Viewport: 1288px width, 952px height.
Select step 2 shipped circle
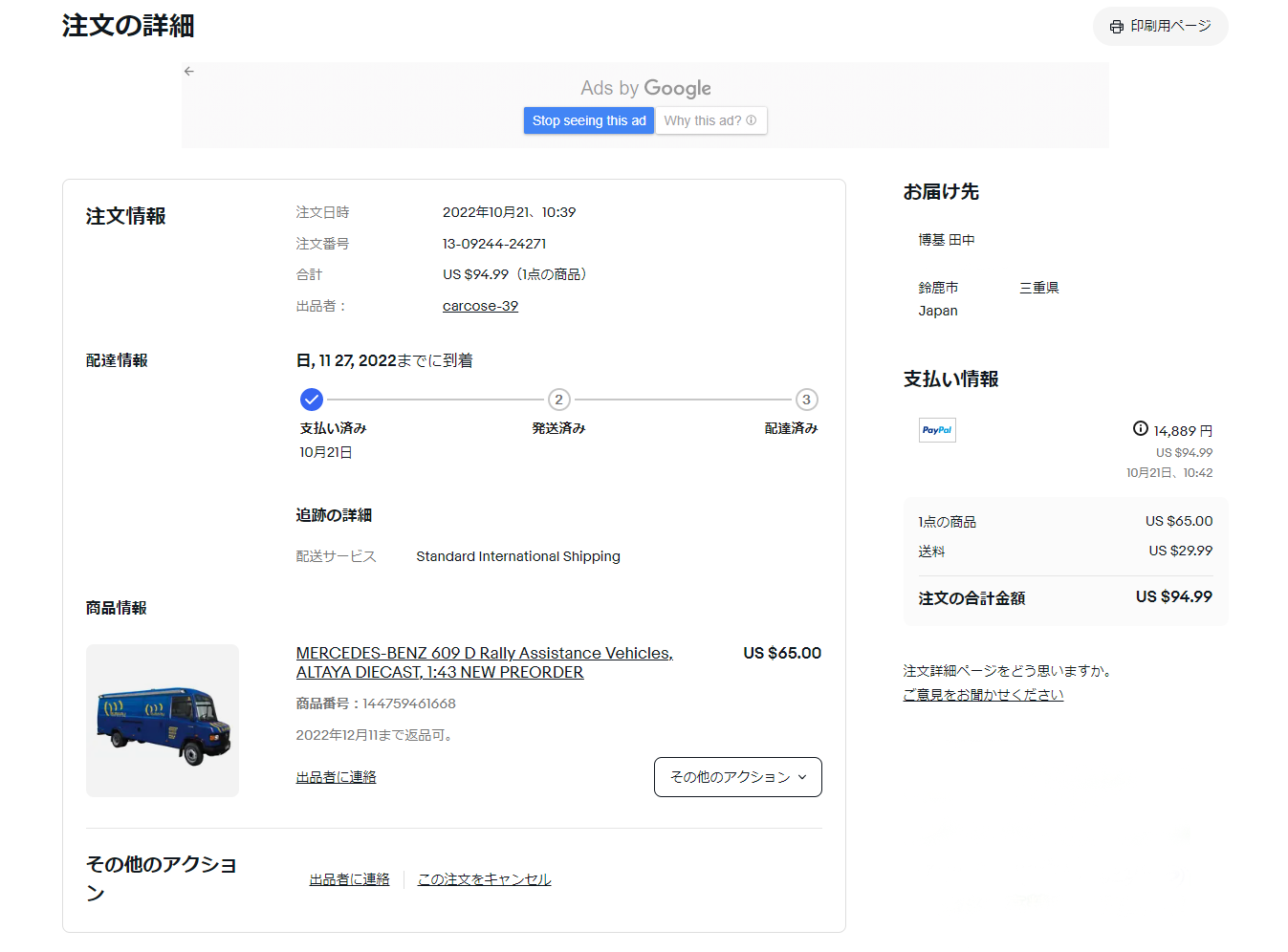(558, 400)
